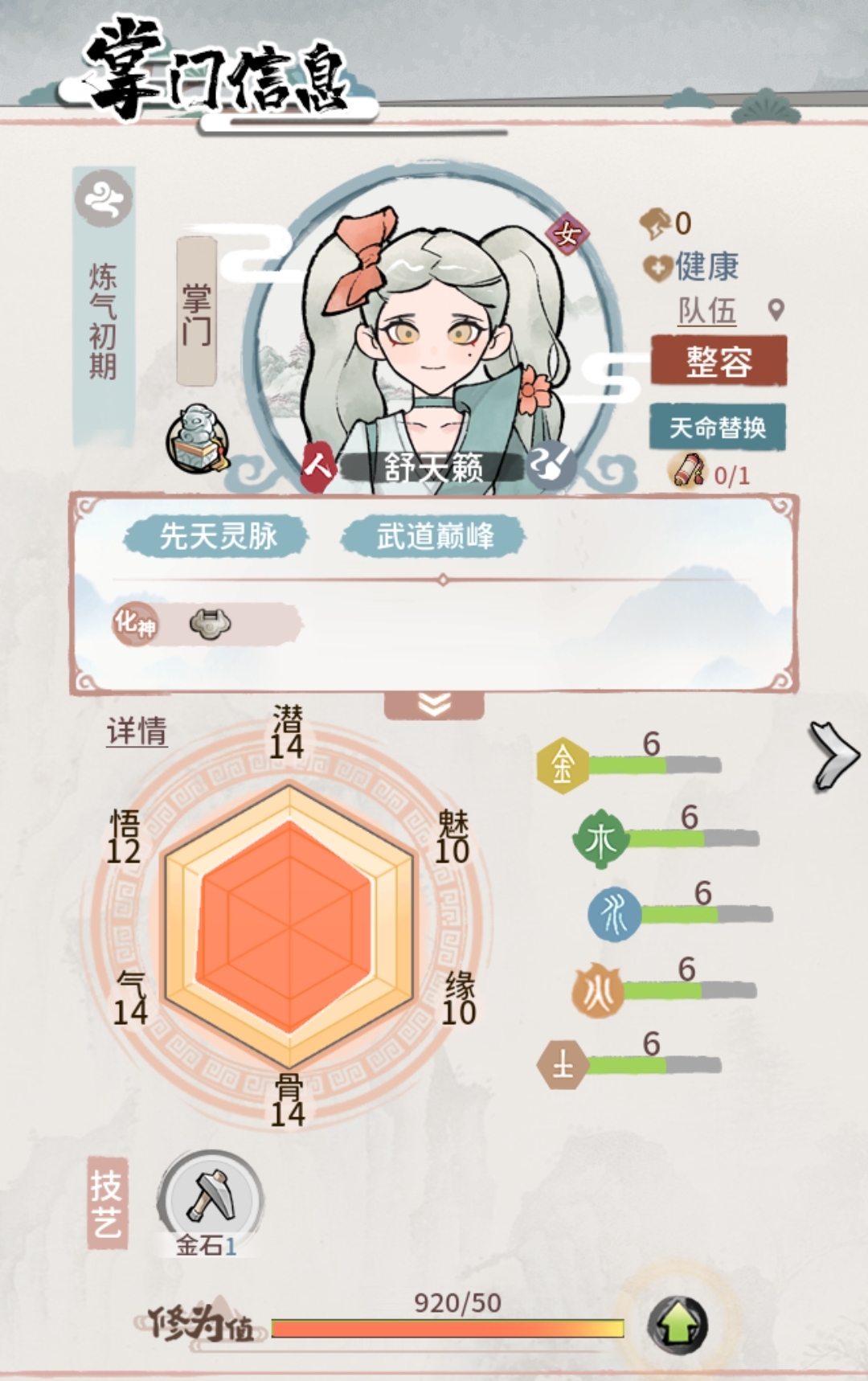Tap the cloud icon above 炼气初期
Screen dimensions: 868x1381
(x=104, y=197)
